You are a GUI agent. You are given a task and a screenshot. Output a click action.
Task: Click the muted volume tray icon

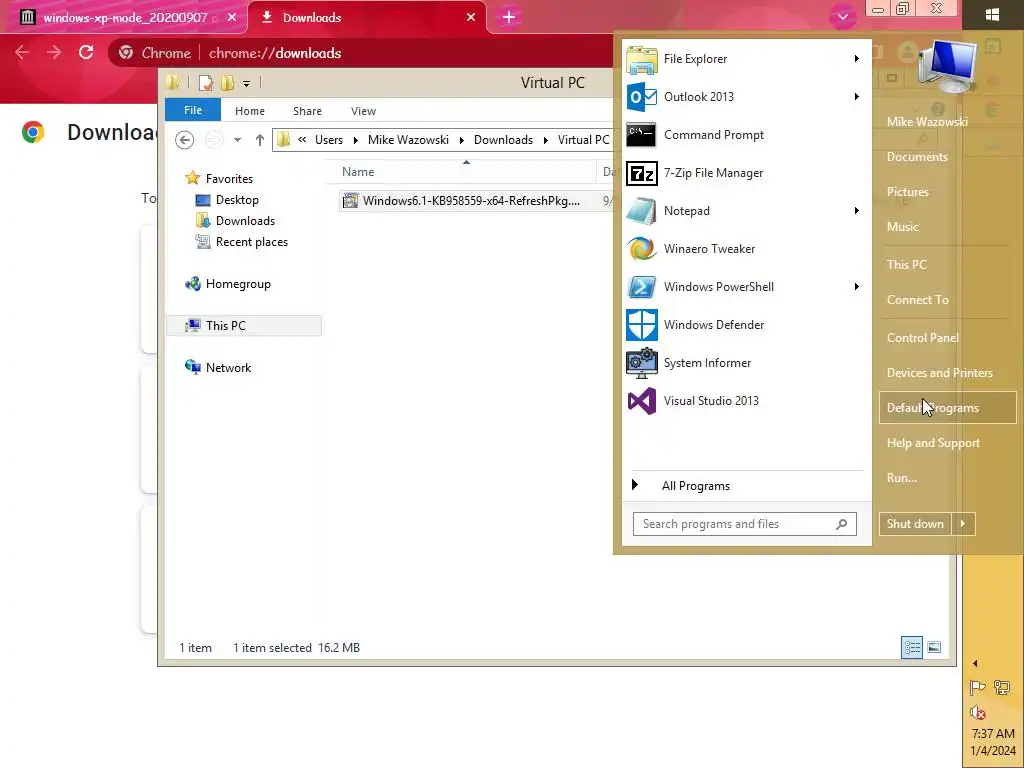[977, 712]
